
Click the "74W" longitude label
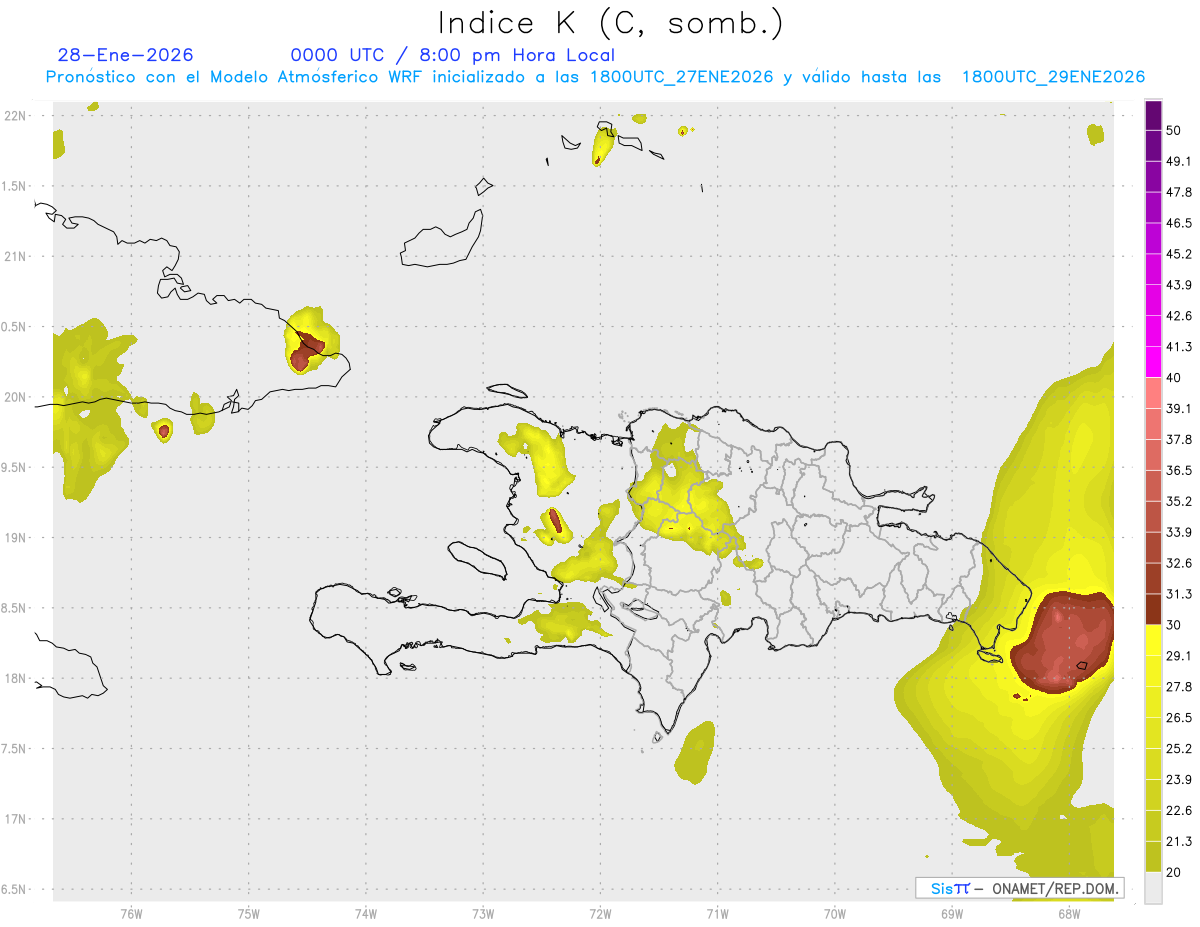tap(365, 914)
